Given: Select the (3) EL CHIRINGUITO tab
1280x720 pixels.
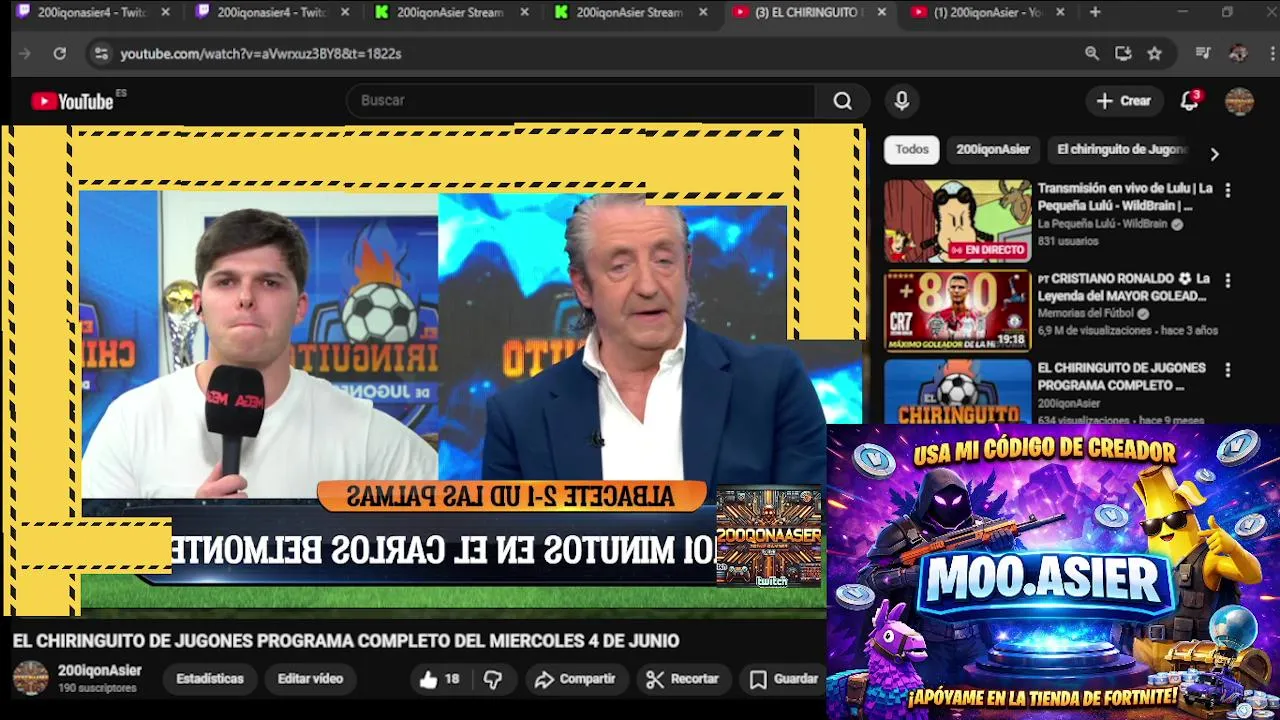Looking at the screenshot, I should (x=808, y=12).
